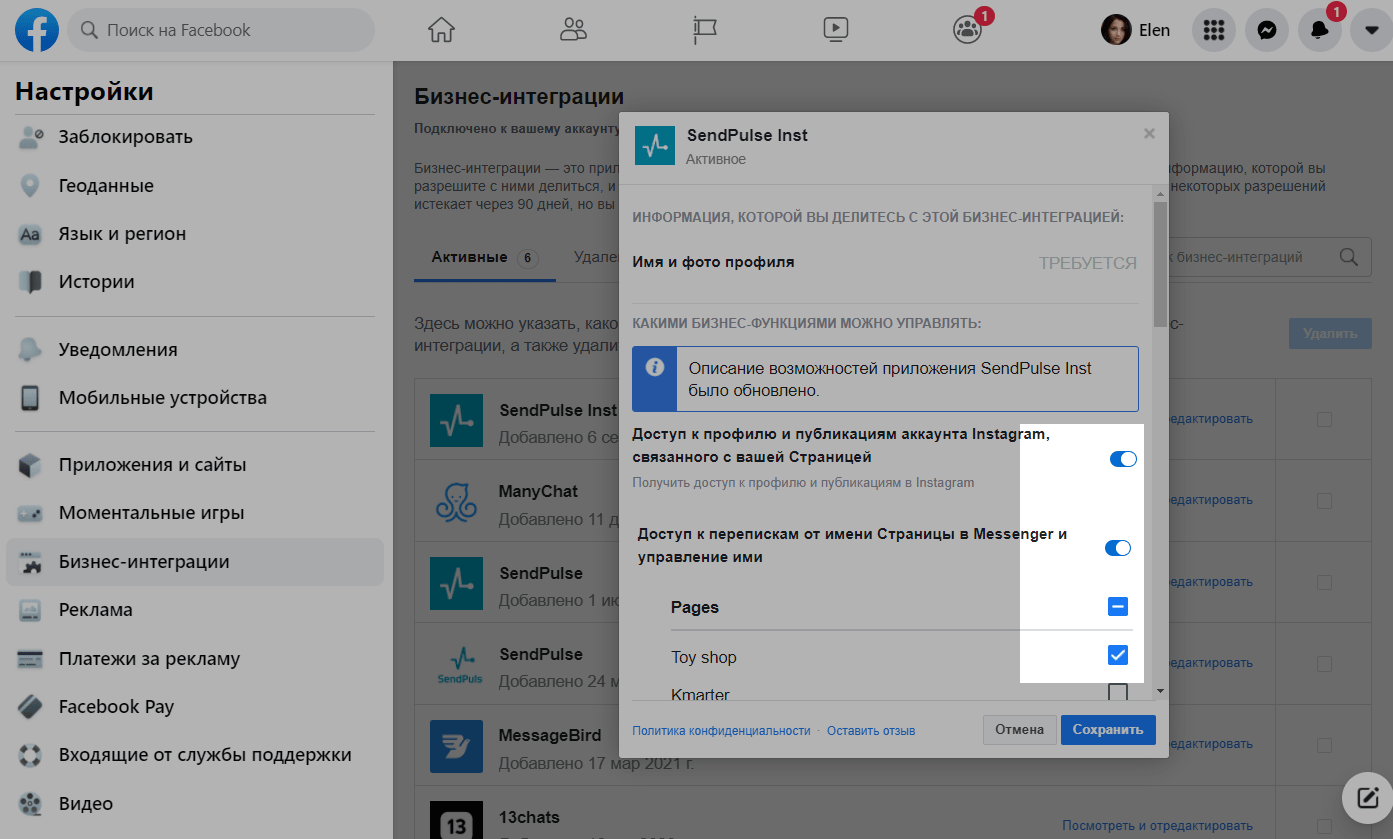Click Посмотреть и отредактировать for 13chats
Viewport: 1393px width, 839px height.
tap(1157, 826)
